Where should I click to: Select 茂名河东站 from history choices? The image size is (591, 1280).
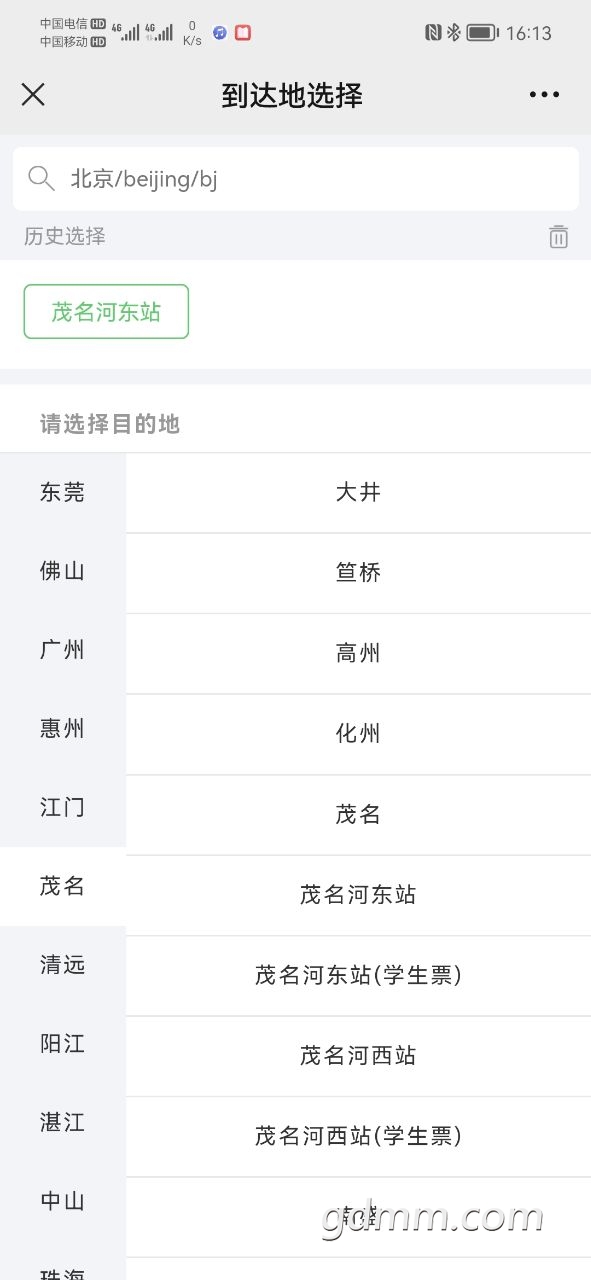tap(106, 312)
